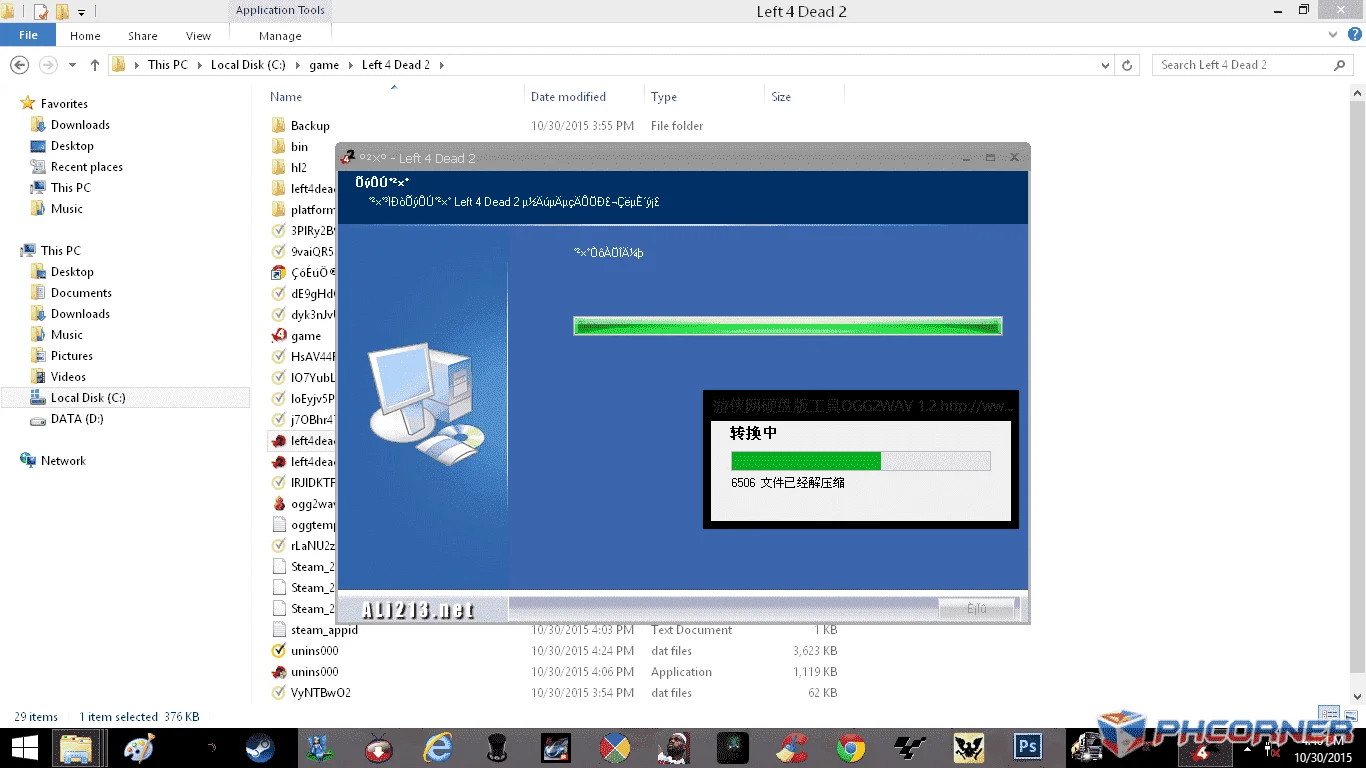This screenshot has width=1366, height=768.
Task: Click the Properties icon in quick access toolbar
Action: pyautogui.click(x=41, y=12)
